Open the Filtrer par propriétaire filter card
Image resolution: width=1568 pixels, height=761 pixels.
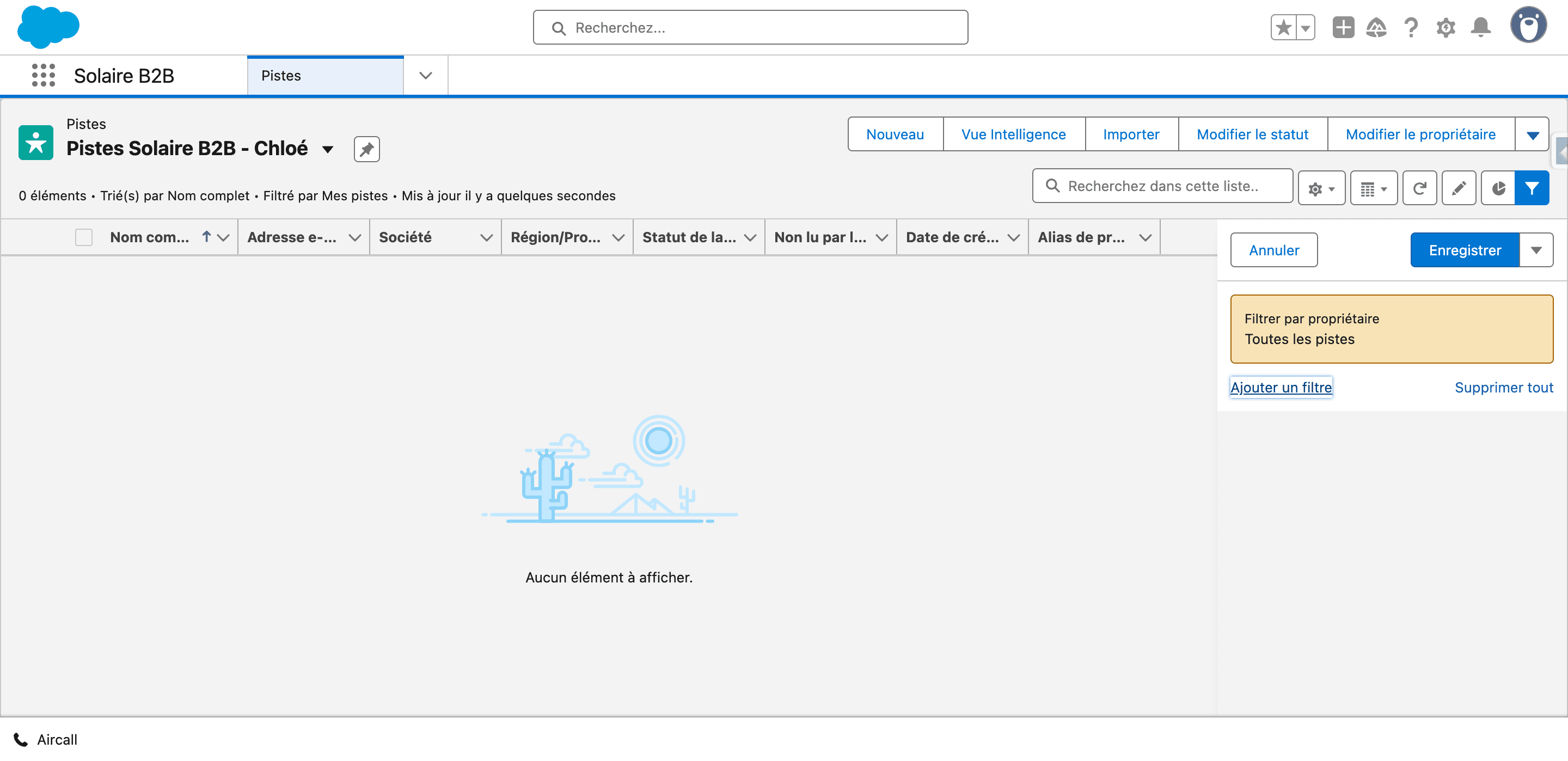[1392, 329]
